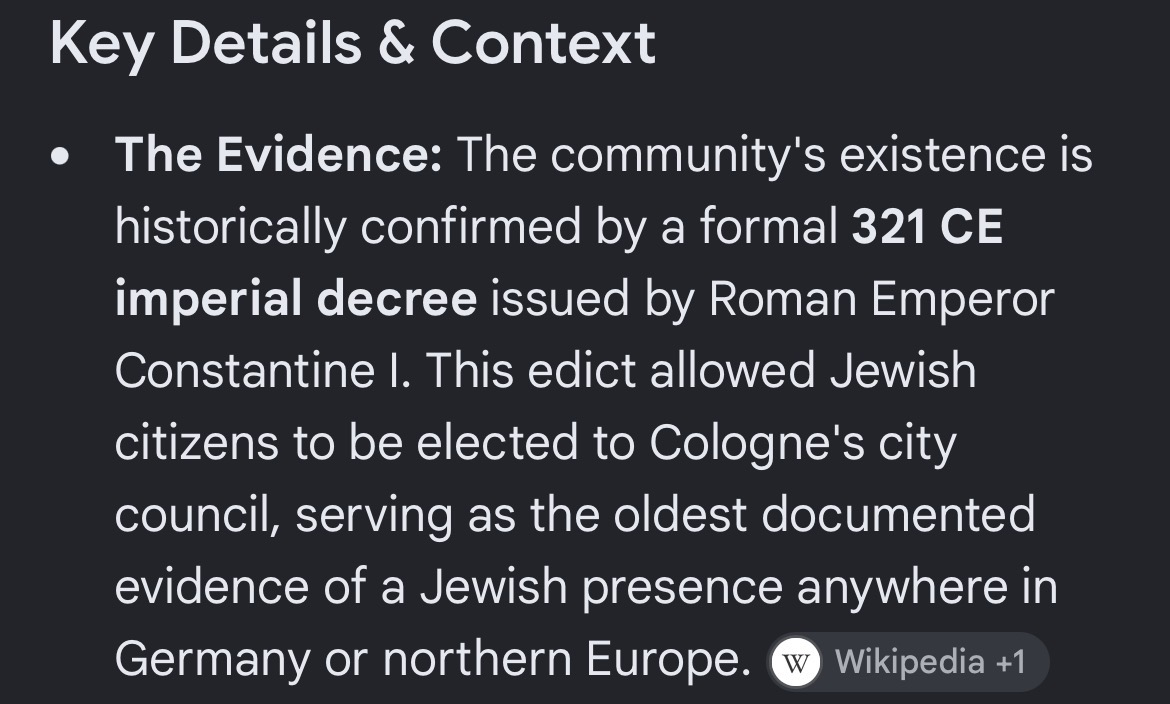Click the words This edict
This screenshot has height=704, width=1170.
[x=531, y=370]
